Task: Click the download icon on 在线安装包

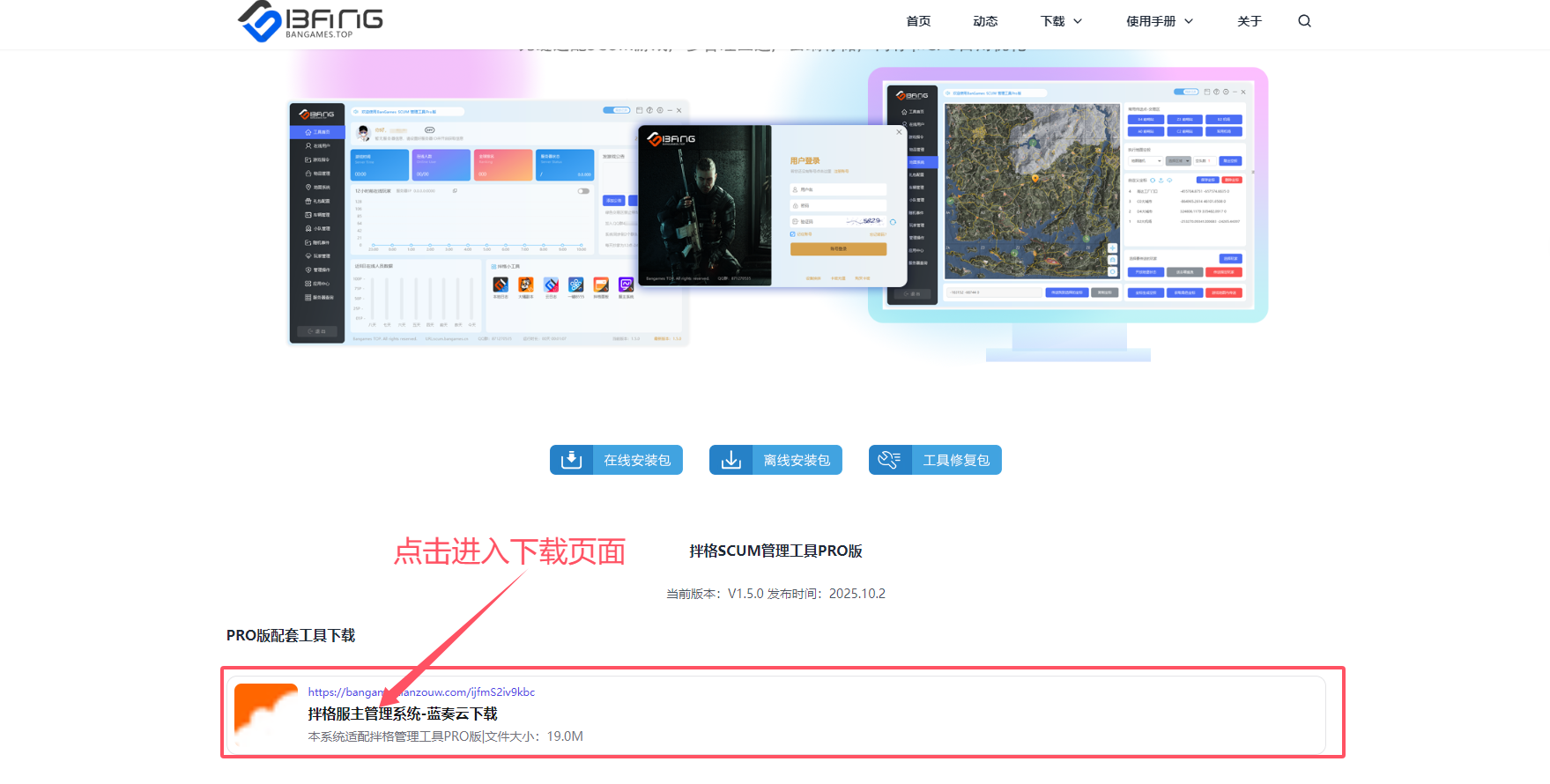Action: click(571, 460)
